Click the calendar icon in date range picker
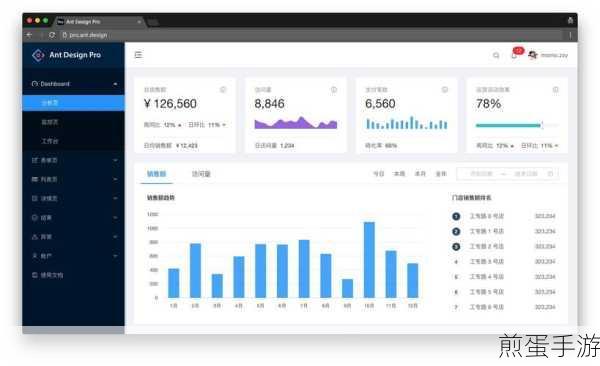Image resolution: width=600 pixels, height=366 pixels. [x=551, y=174]
